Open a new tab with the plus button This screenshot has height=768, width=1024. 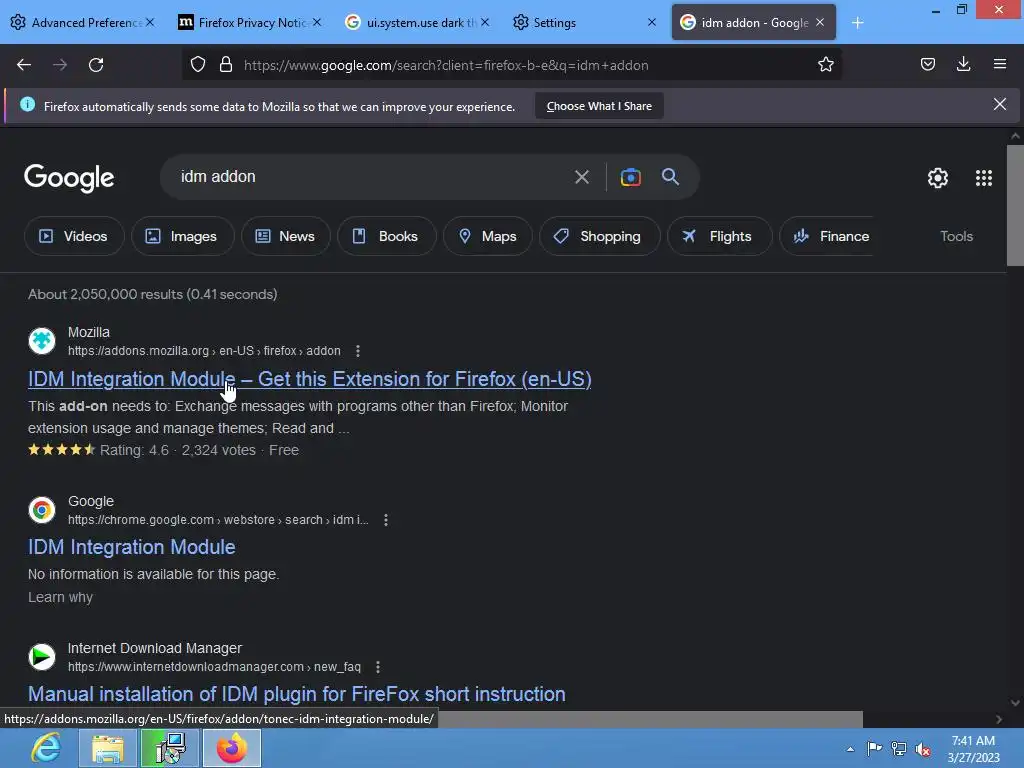[x=857, y=23]
